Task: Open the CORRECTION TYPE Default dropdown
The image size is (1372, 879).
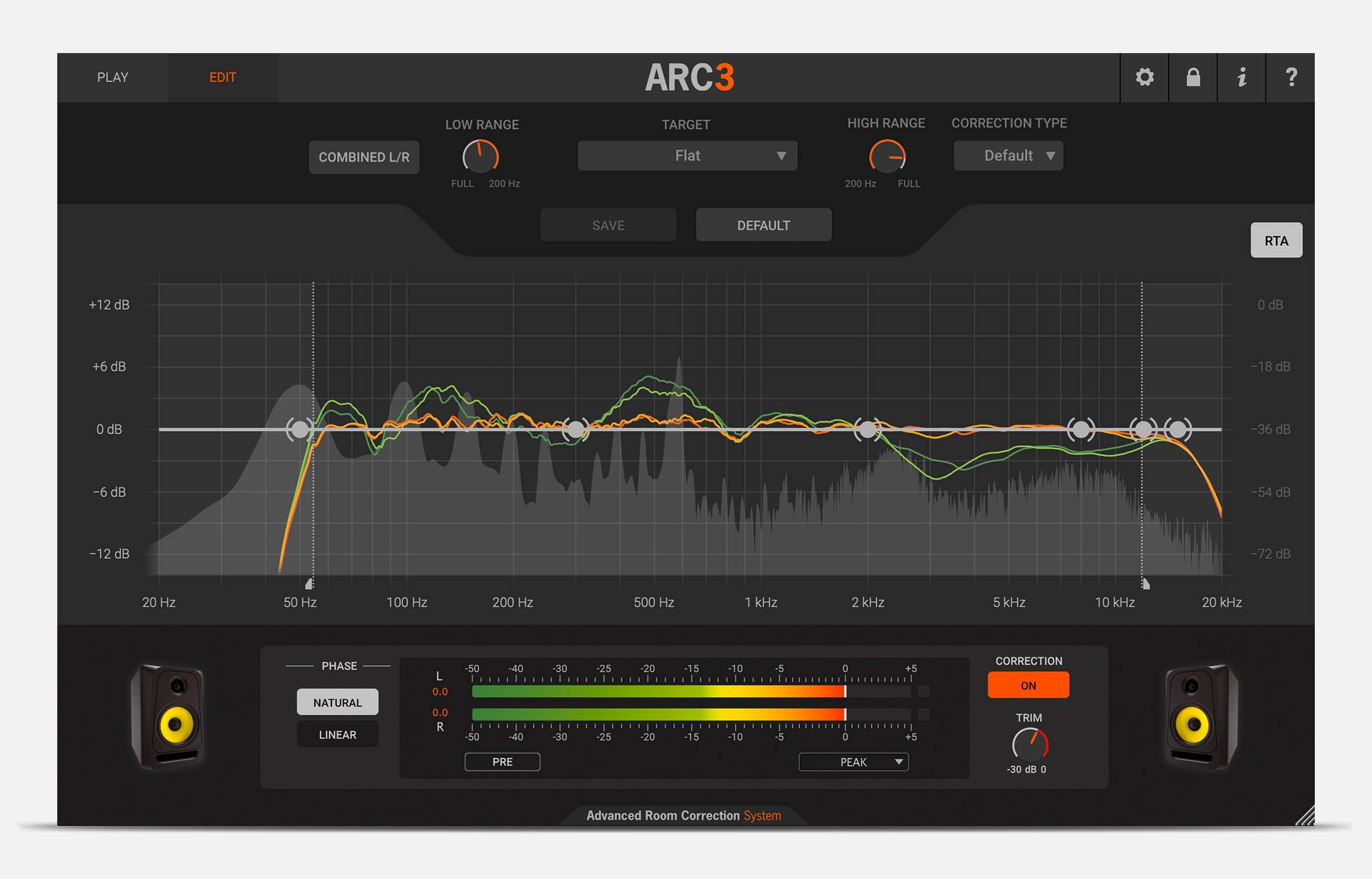Action: click(1008, 156)
